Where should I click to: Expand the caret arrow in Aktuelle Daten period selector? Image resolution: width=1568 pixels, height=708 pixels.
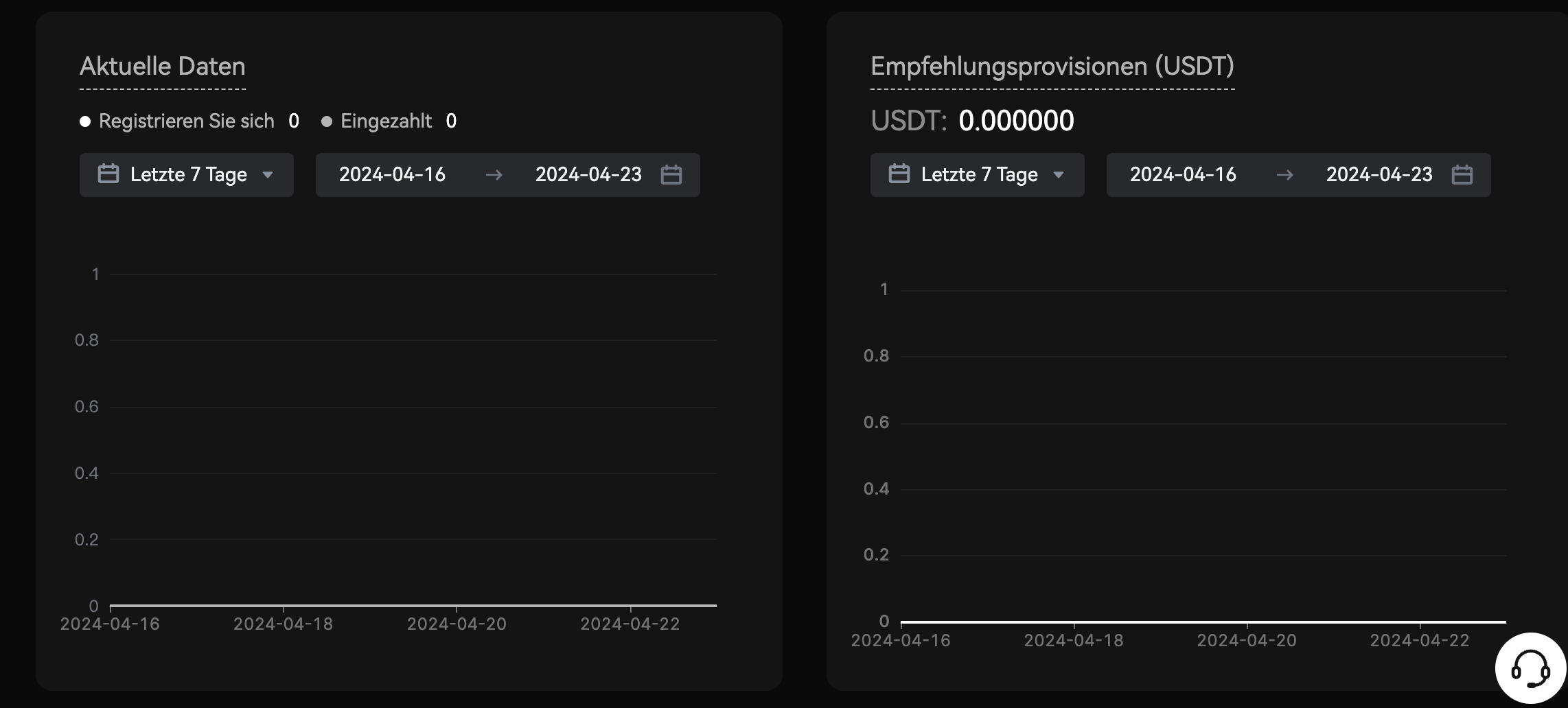point(268,175)
